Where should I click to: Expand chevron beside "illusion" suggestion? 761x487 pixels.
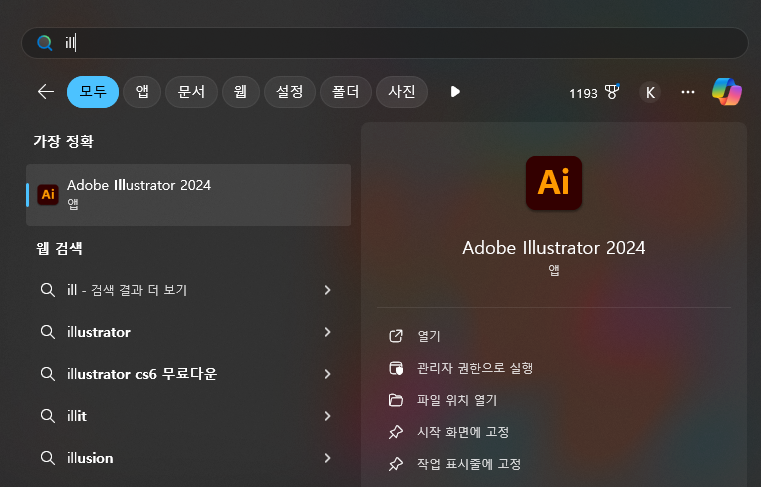(328, 458)
